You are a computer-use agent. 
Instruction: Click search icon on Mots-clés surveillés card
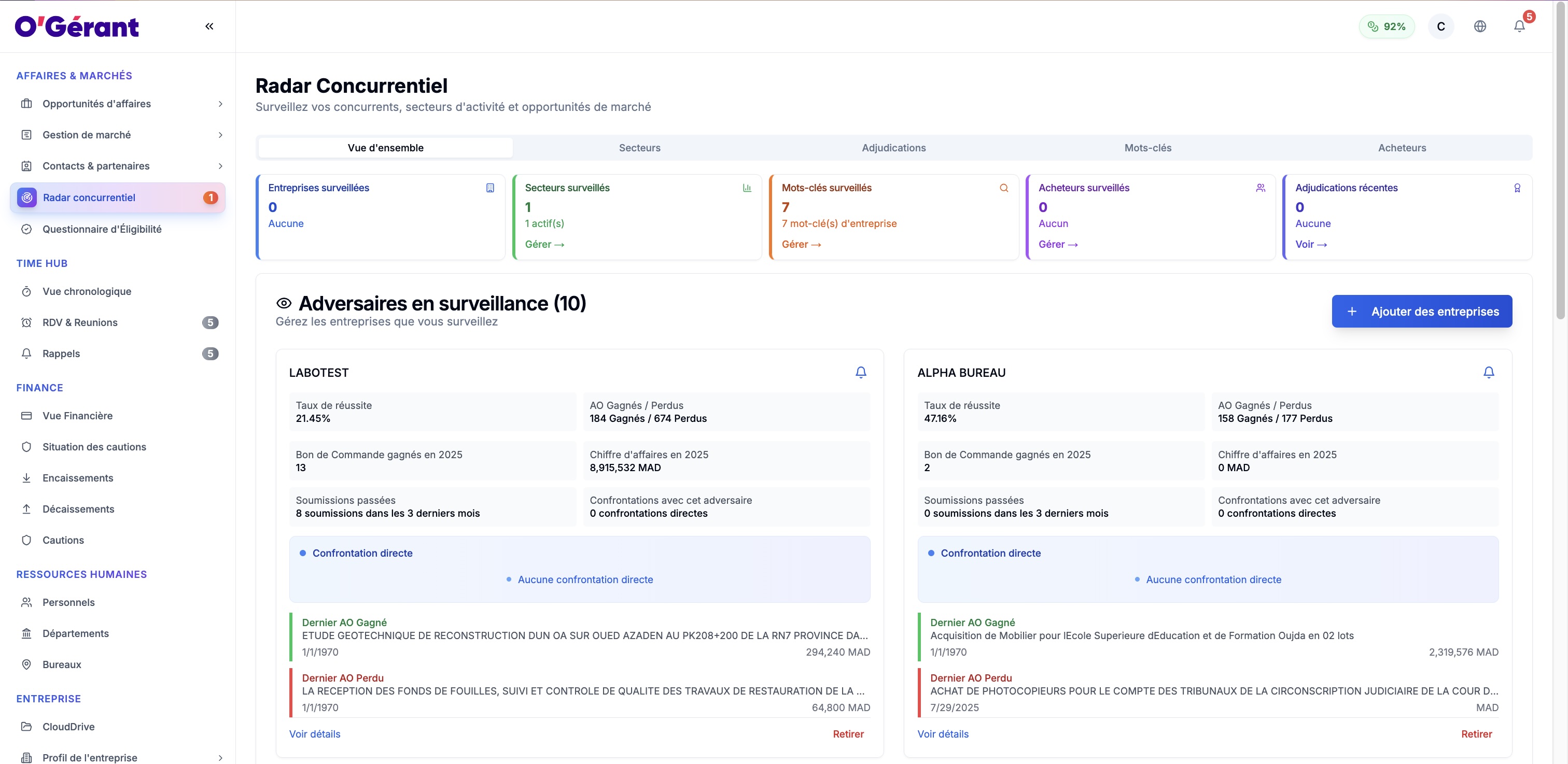tap(1004, 188)
